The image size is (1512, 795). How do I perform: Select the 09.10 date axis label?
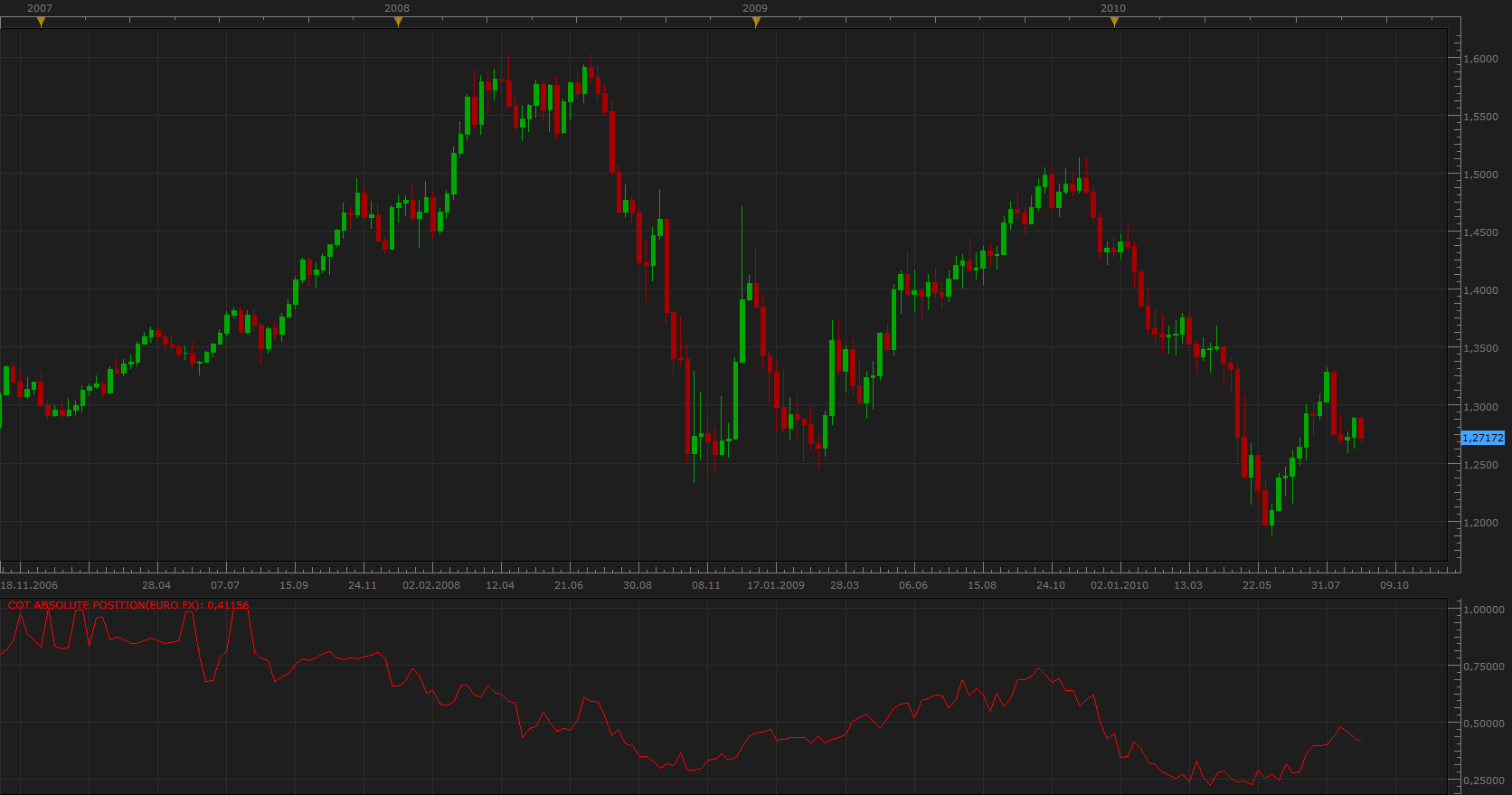tap(1394, 585)
